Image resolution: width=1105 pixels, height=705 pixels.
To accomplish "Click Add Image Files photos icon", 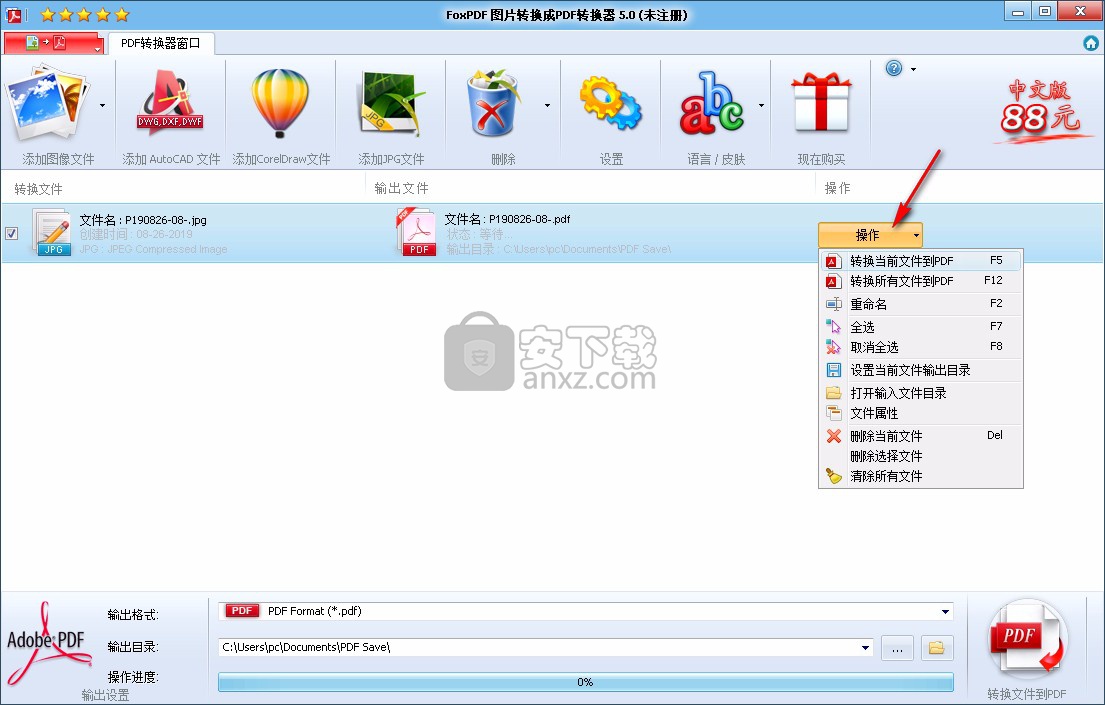I will coord(47,102).
